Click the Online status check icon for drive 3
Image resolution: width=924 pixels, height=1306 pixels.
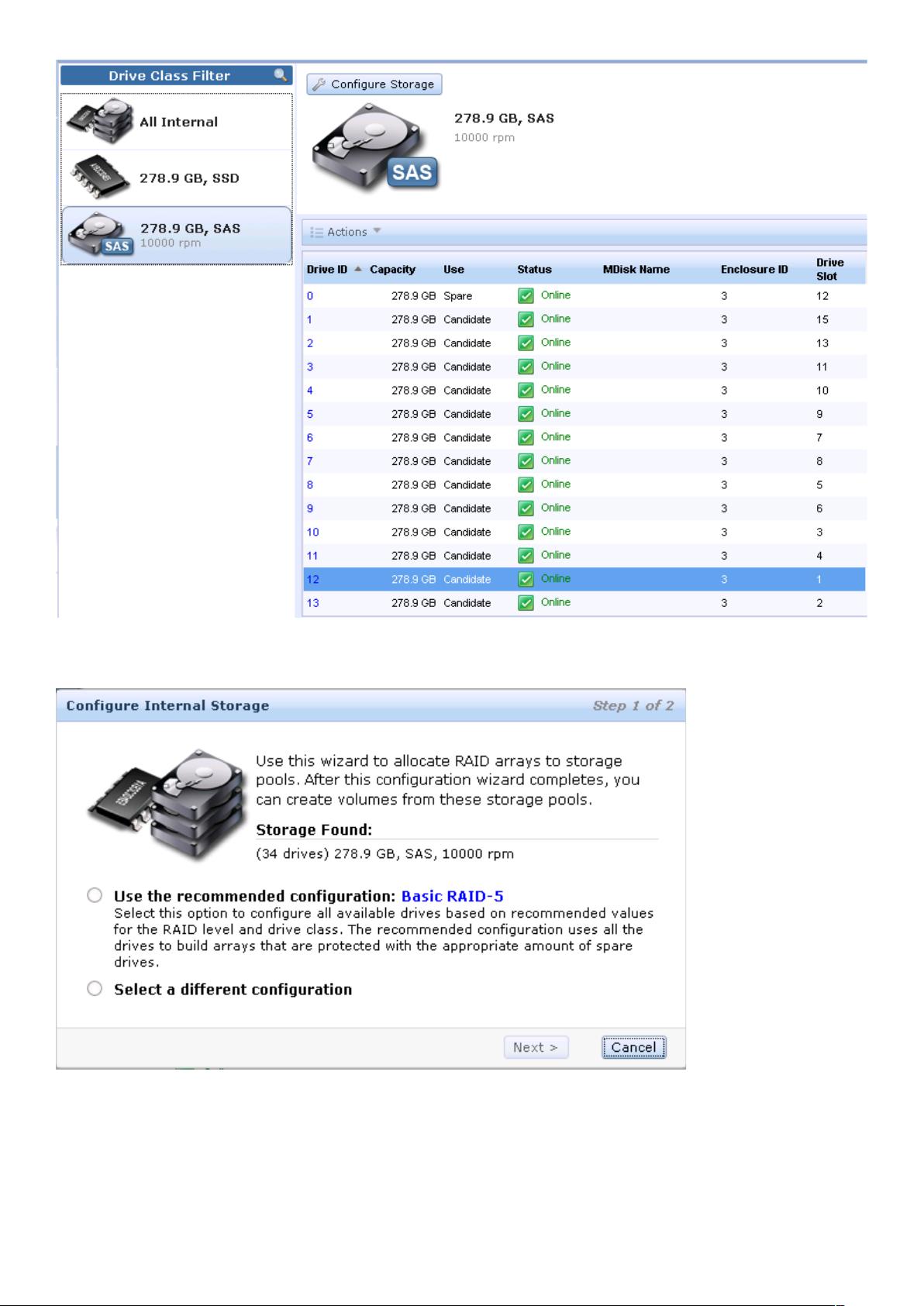tap(526, 367)
